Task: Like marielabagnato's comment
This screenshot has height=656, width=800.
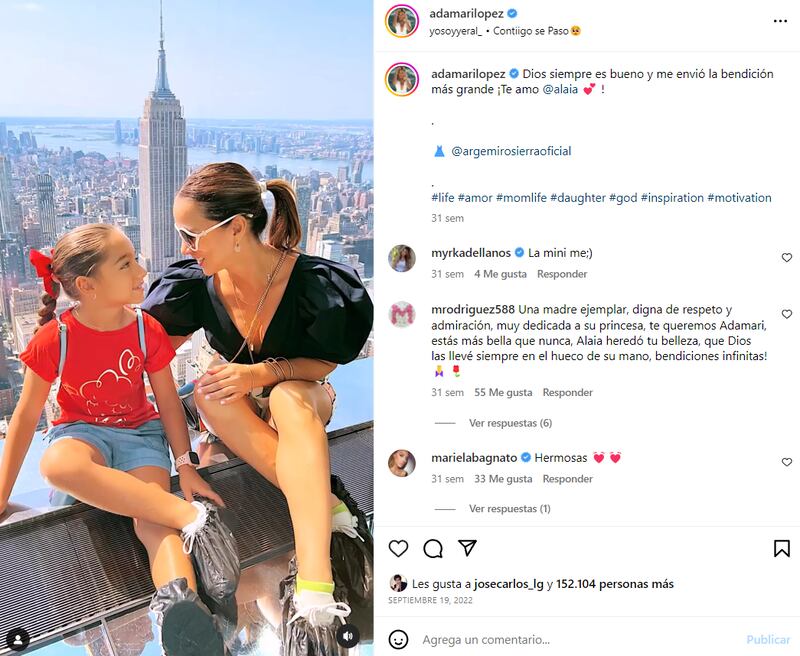Action: (x=787, y=462)
